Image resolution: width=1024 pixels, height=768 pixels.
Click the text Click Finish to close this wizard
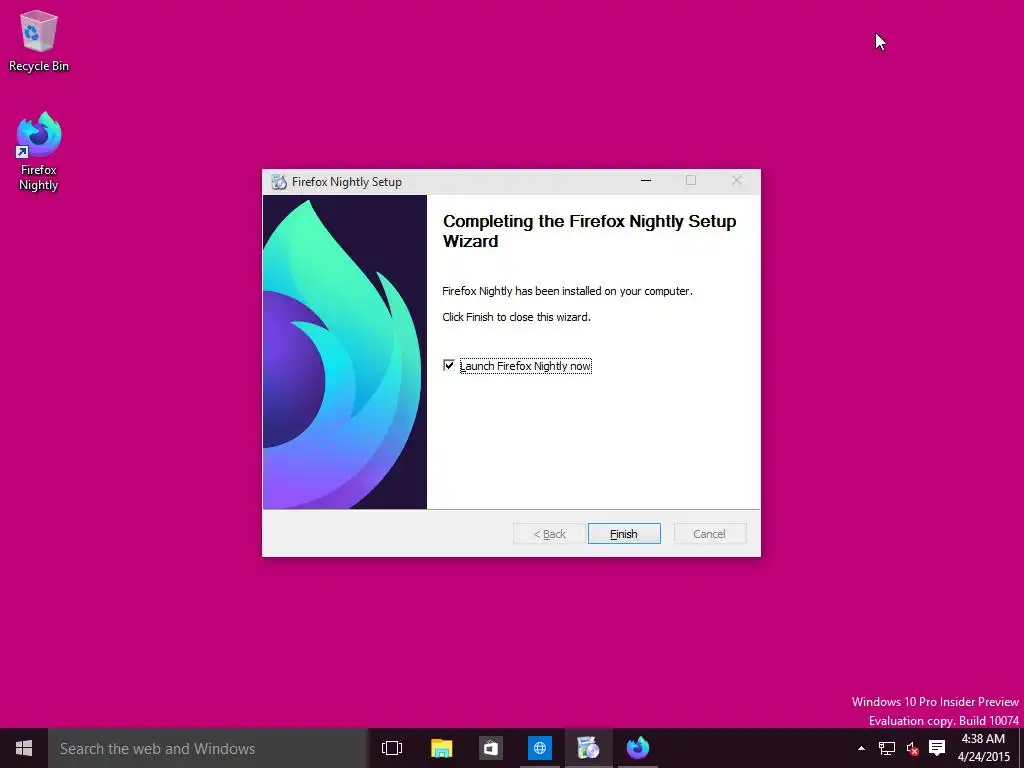517,317
